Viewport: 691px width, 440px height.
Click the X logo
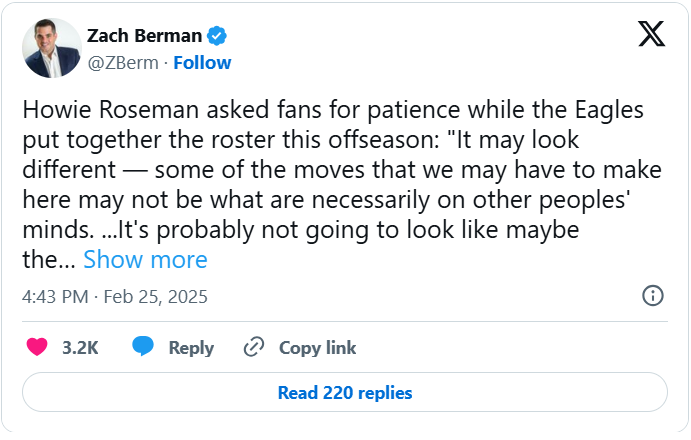click(x=651, y=36)
